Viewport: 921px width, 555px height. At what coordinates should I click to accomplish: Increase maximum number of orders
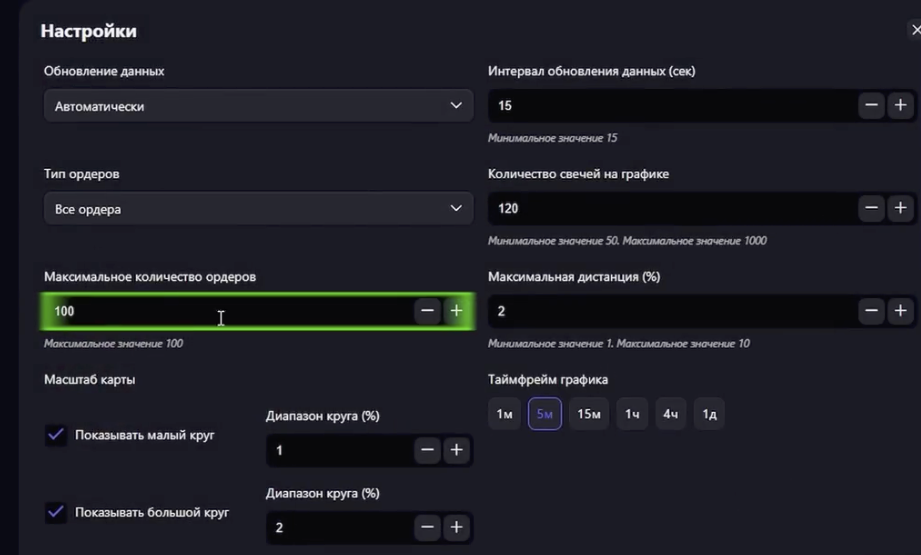[x=456, y=311]
